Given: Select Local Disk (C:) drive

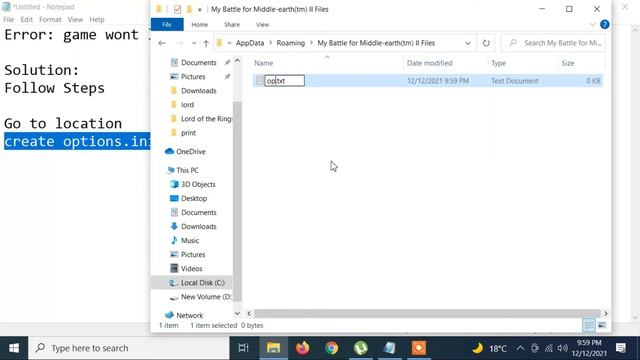Looking at the screenshot, I should [202, 282].
